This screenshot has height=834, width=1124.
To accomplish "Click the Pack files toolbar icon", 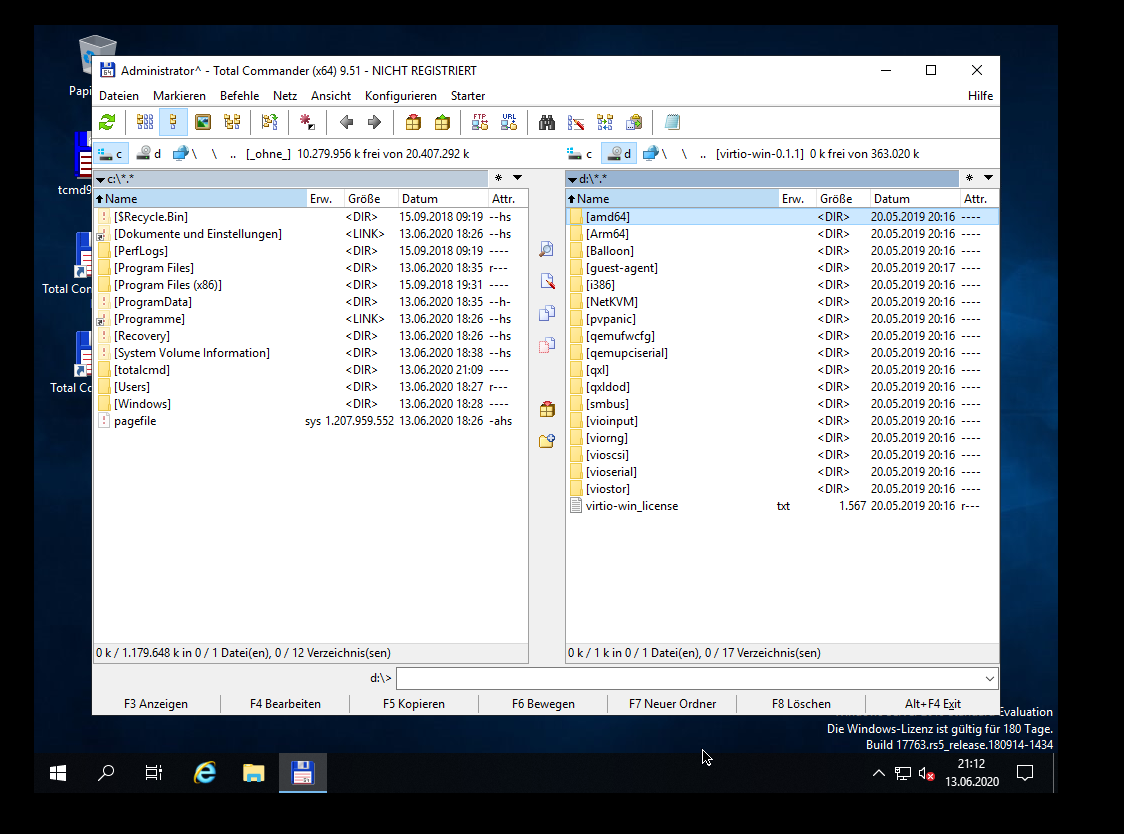I will pyautogui.click(x=413, y=122).
